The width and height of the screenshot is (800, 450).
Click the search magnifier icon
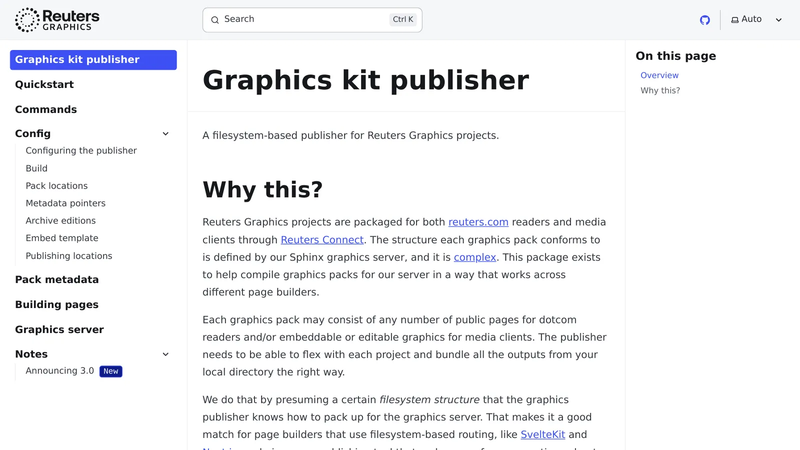pyautogui.click(x=215, y=20)
